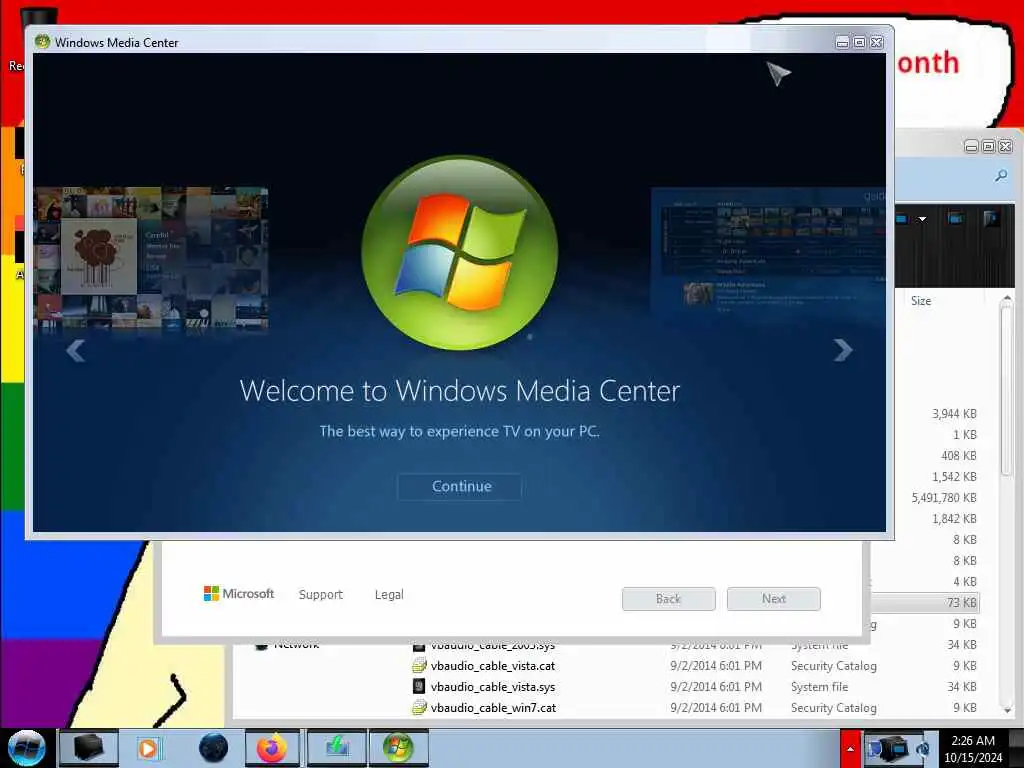Maximize the Explorer window
Screen dimensions: 1024x768
pos(989,146)
